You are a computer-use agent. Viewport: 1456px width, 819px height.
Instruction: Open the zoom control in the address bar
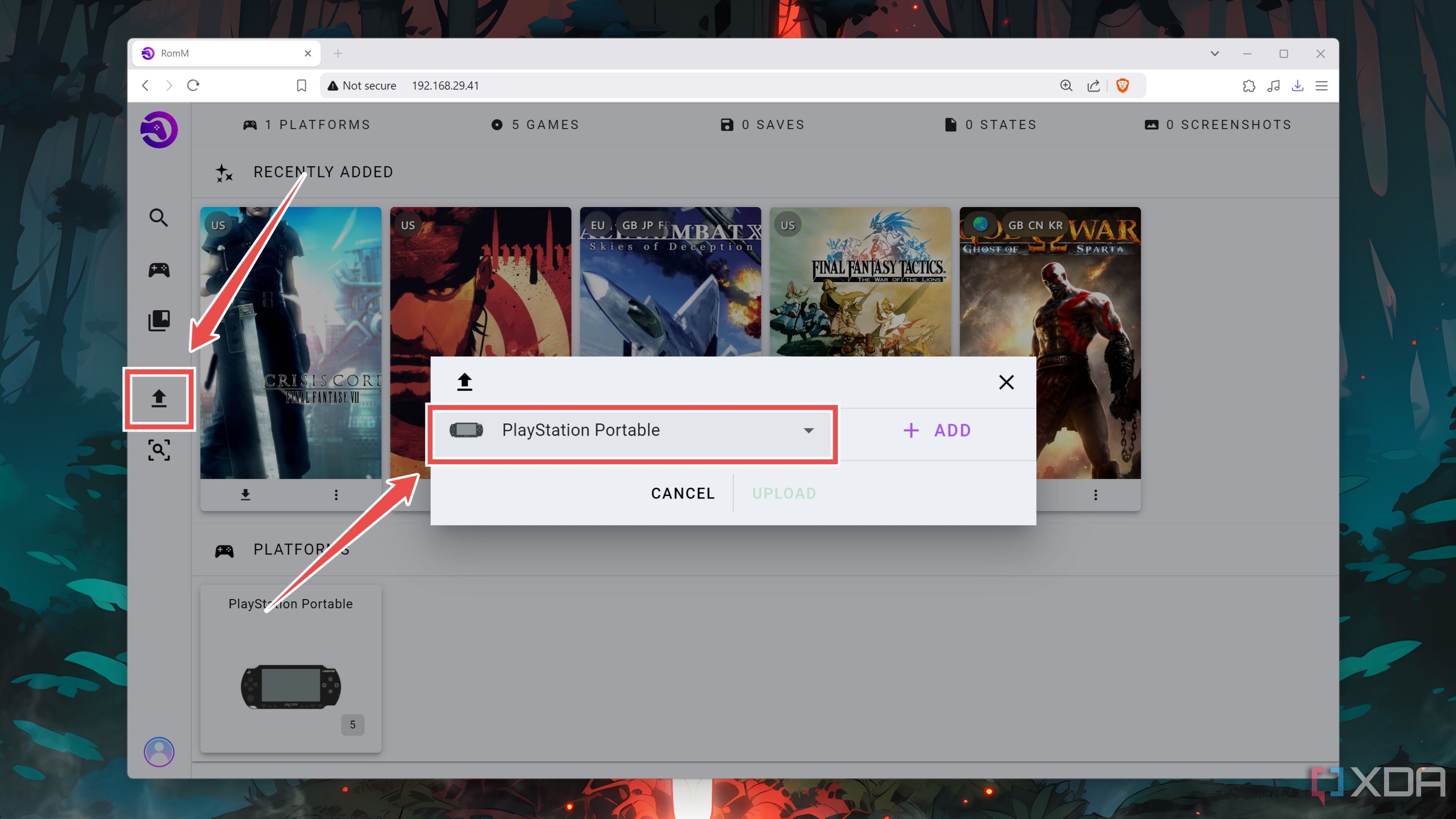coord(1066,85)
